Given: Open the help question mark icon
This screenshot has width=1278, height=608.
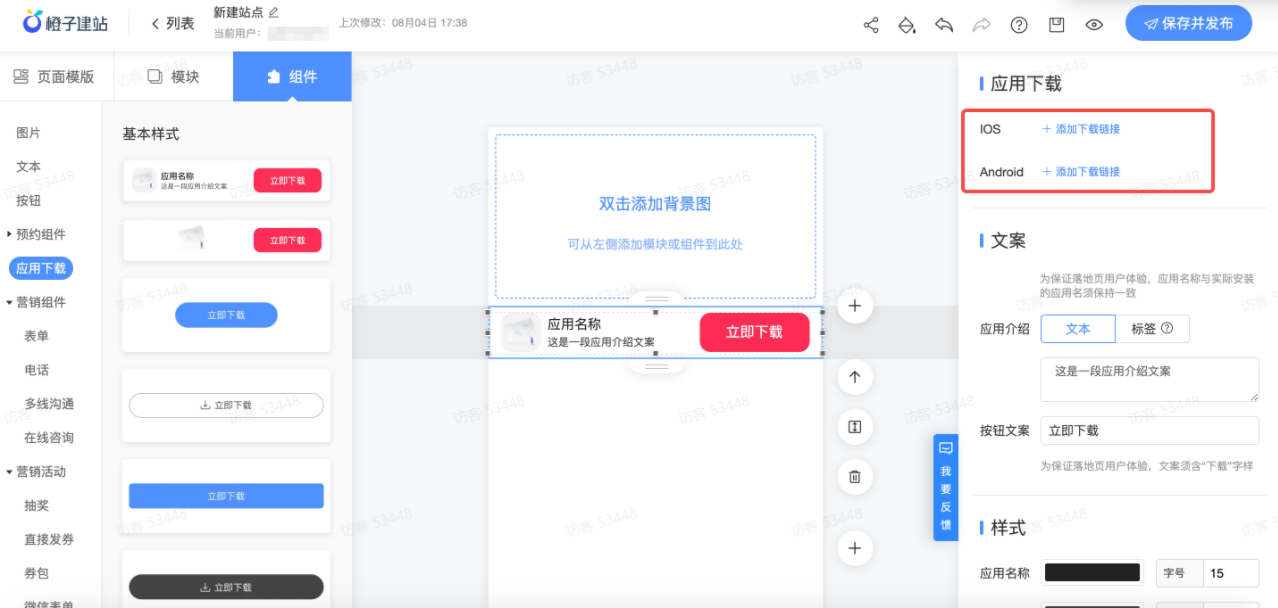Looking at the screenshot, I should point(1019,25).
